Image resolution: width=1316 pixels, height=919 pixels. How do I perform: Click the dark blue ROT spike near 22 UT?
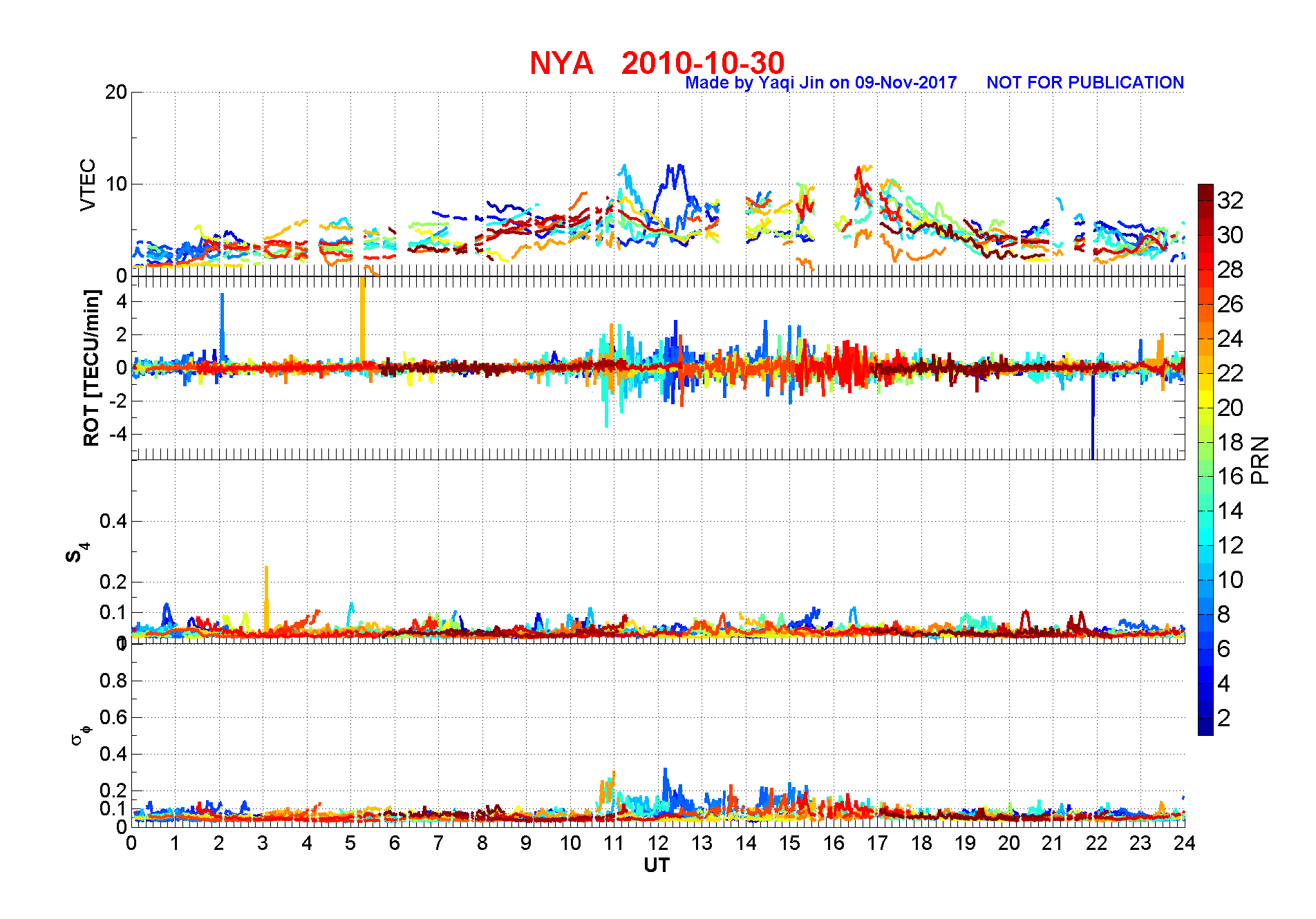coord(1093,415)
